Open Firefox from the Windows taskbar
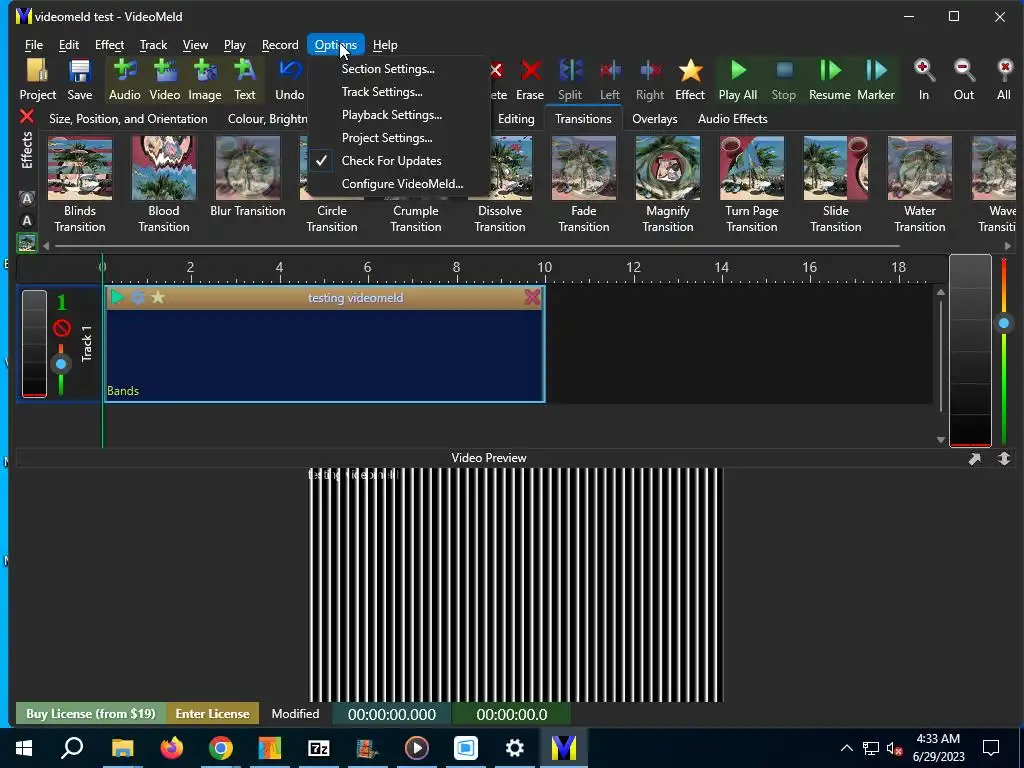 [172, 748]
